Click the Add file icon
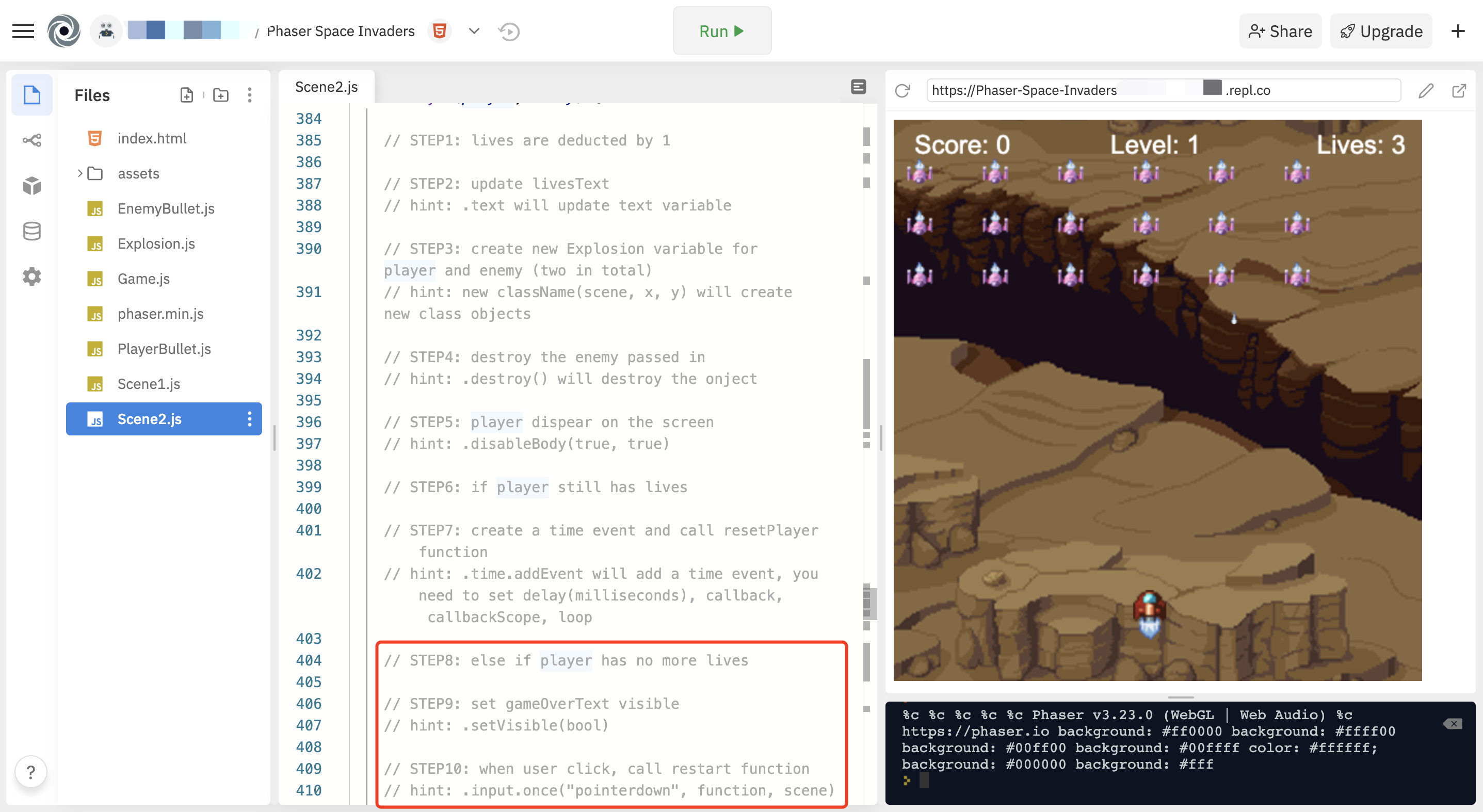 pyautogui.click(x=186, y=95)
